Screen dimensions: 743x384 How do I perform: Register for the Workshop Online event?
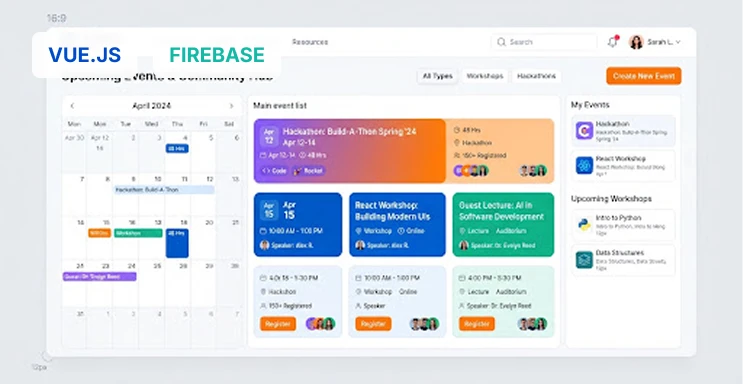(x=373, y=324)
